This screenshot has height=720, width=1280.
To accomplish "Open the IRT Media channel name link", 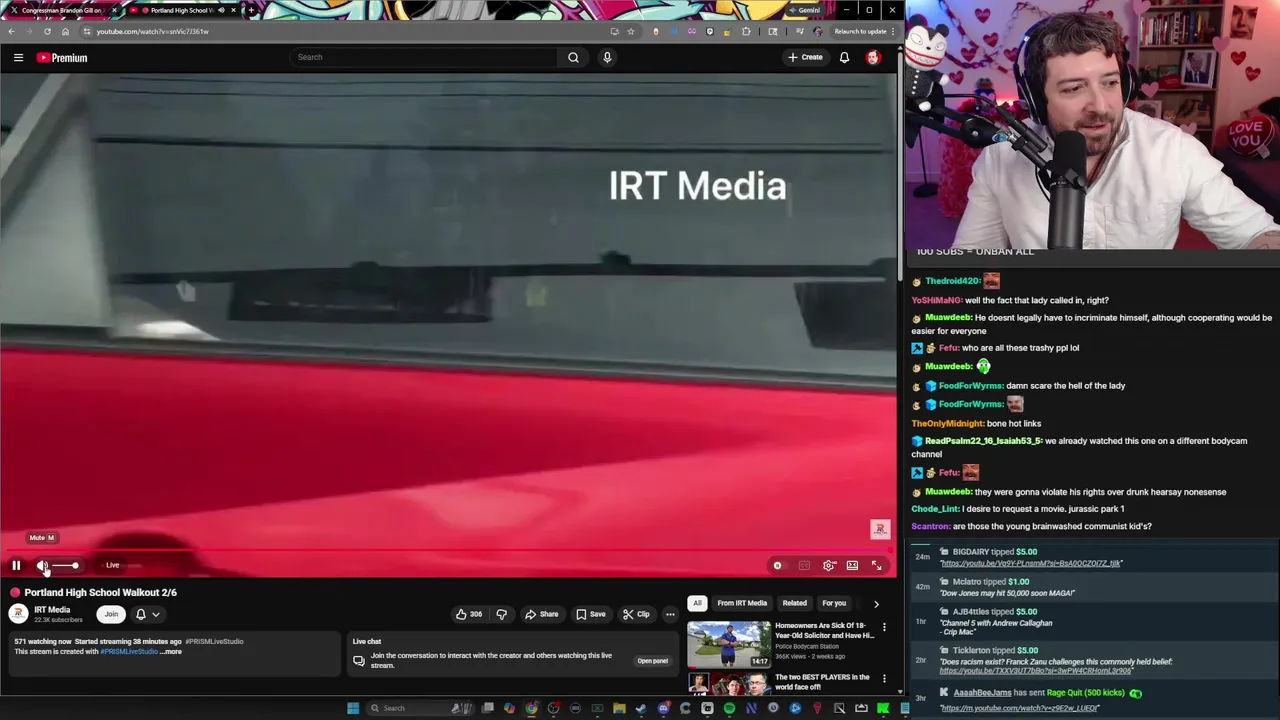I will click(52, 610).
